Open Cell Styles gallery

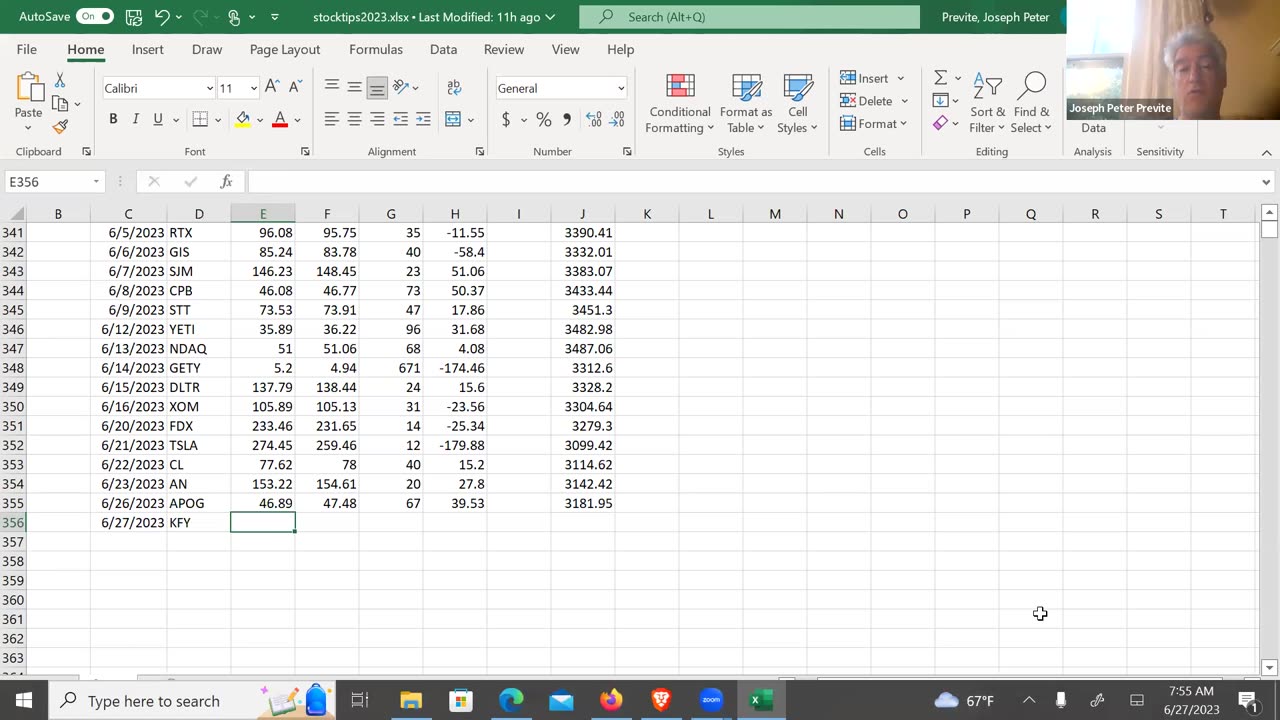coord(798,104)
